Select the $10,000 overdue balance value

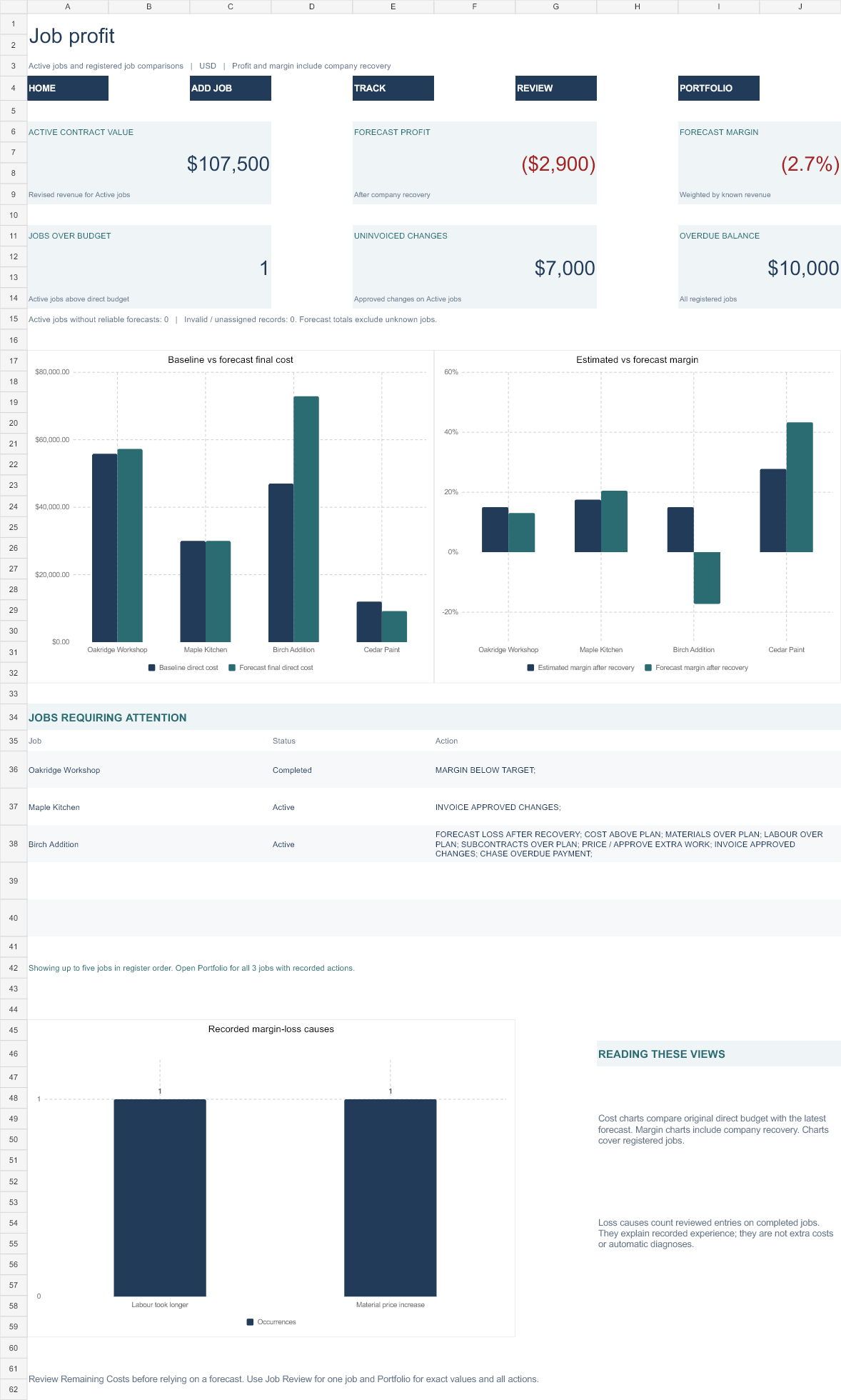(803, 269)
